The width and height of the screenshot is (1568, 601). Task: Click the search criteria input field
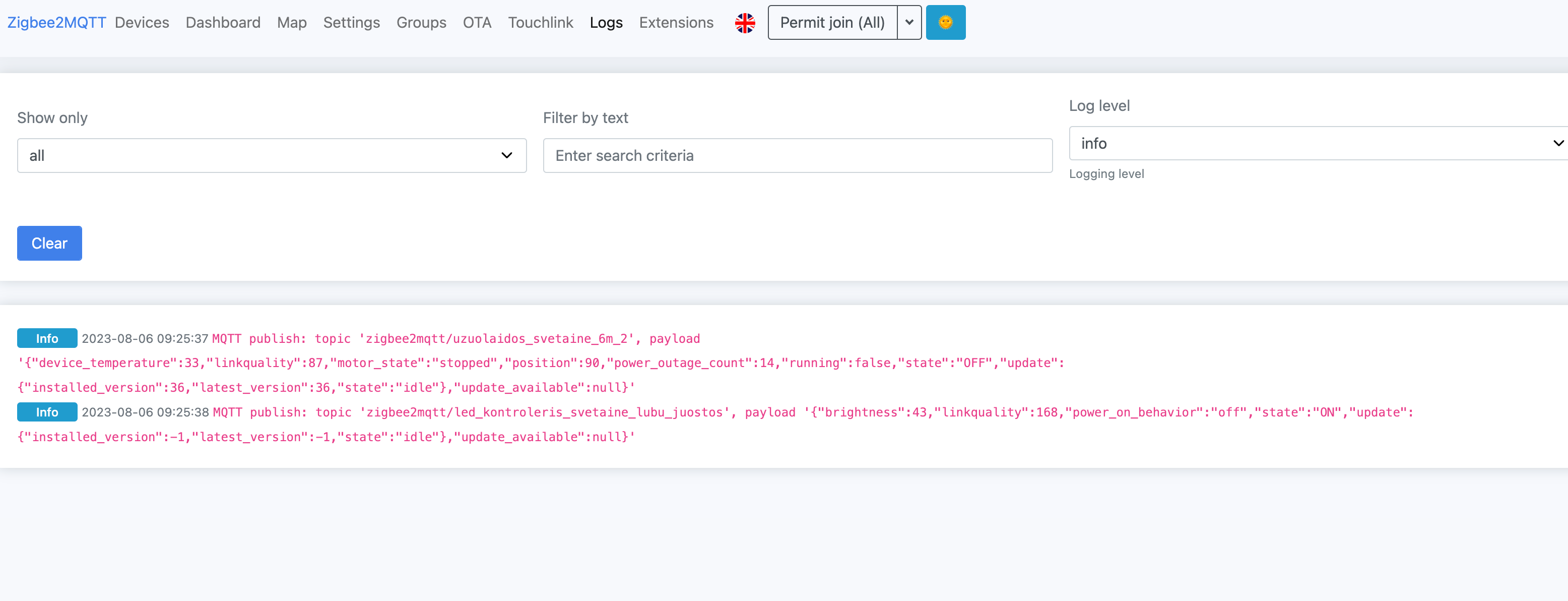coord(798,155)
